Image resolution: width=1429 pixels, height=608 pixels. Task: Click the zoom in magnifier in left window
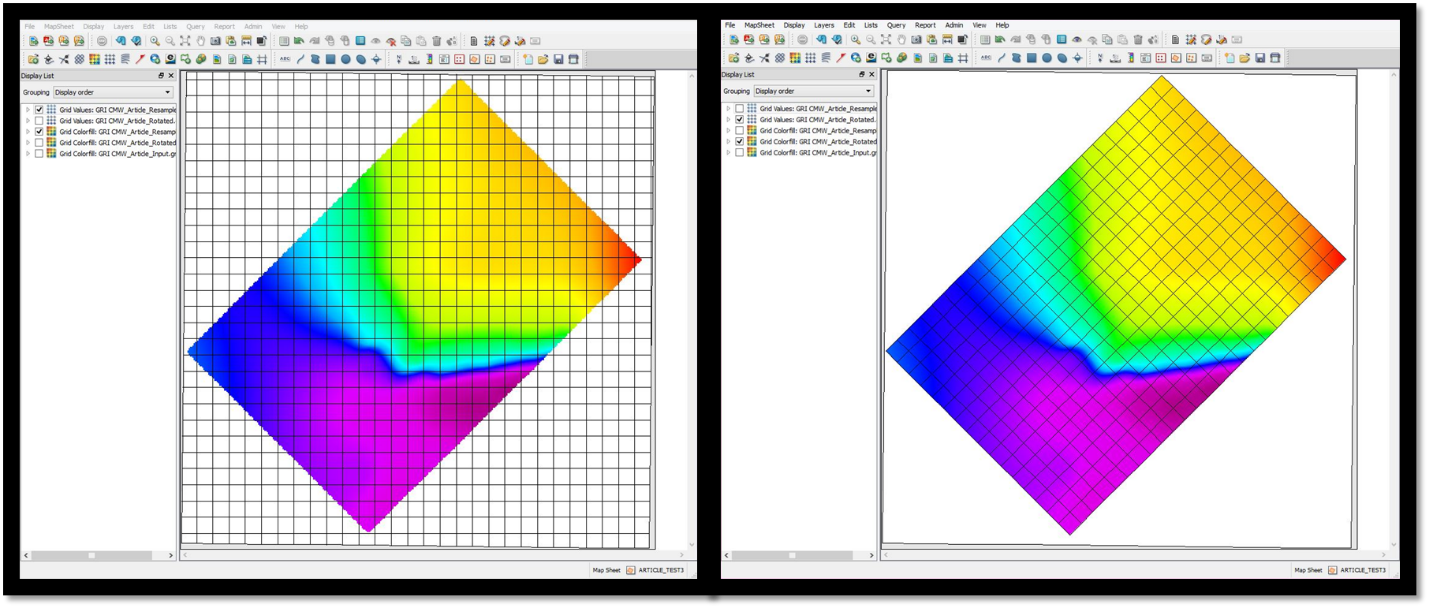[155, 41]
